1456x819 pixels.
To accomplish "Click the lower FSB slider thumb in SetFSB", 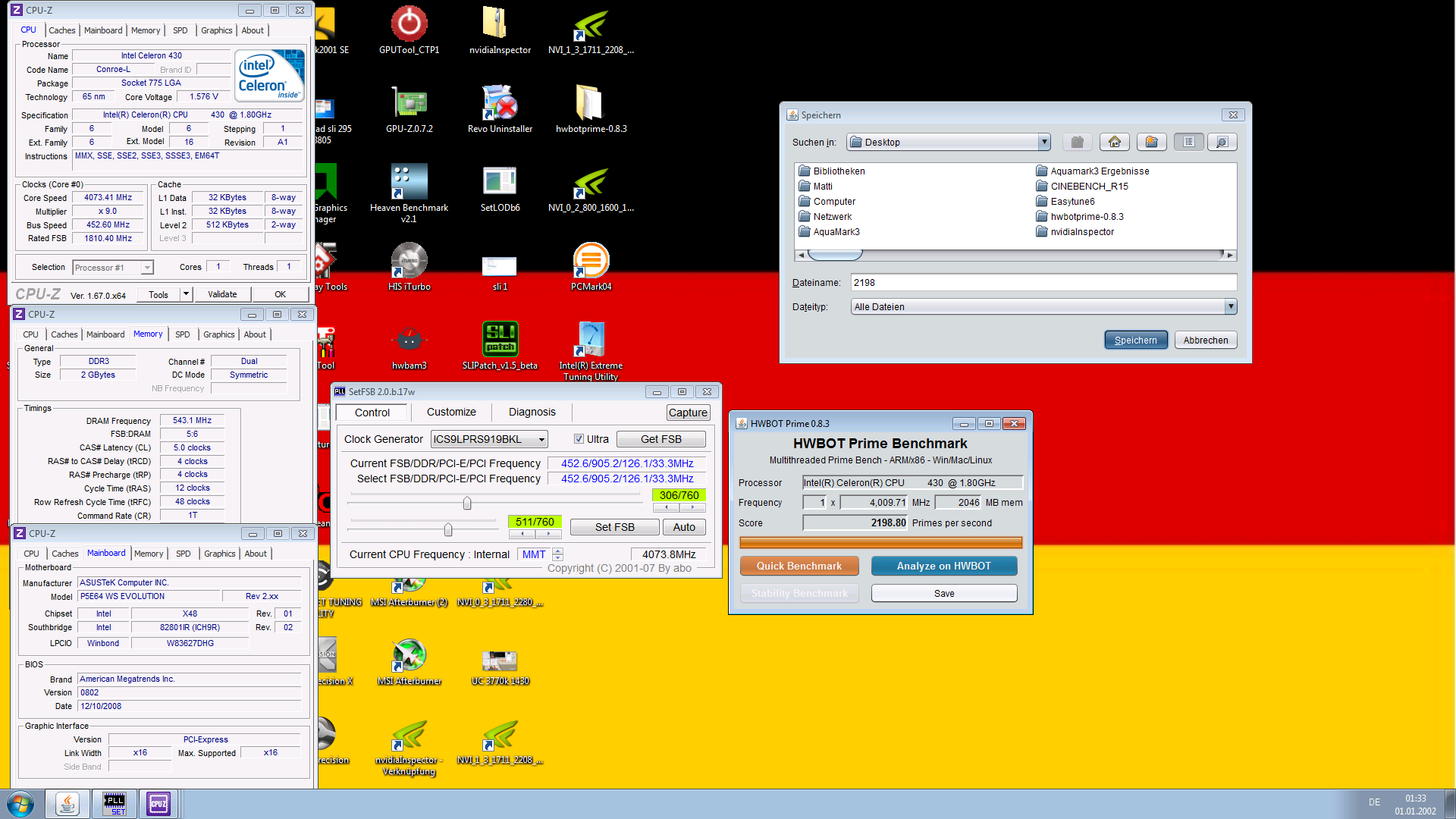I will (448, 529).
